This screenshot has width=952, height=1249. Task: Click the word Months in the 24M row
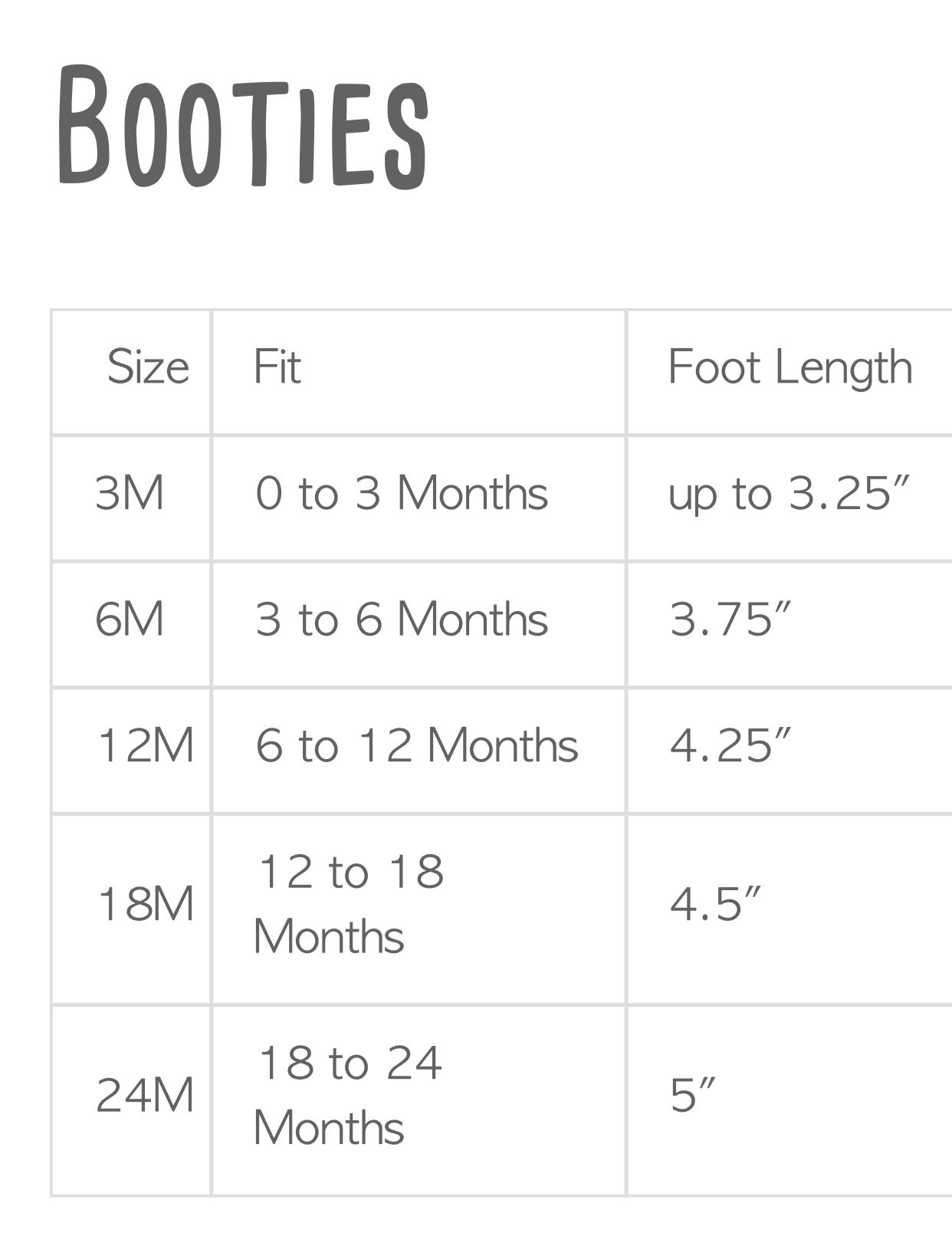click(329, 1129)
